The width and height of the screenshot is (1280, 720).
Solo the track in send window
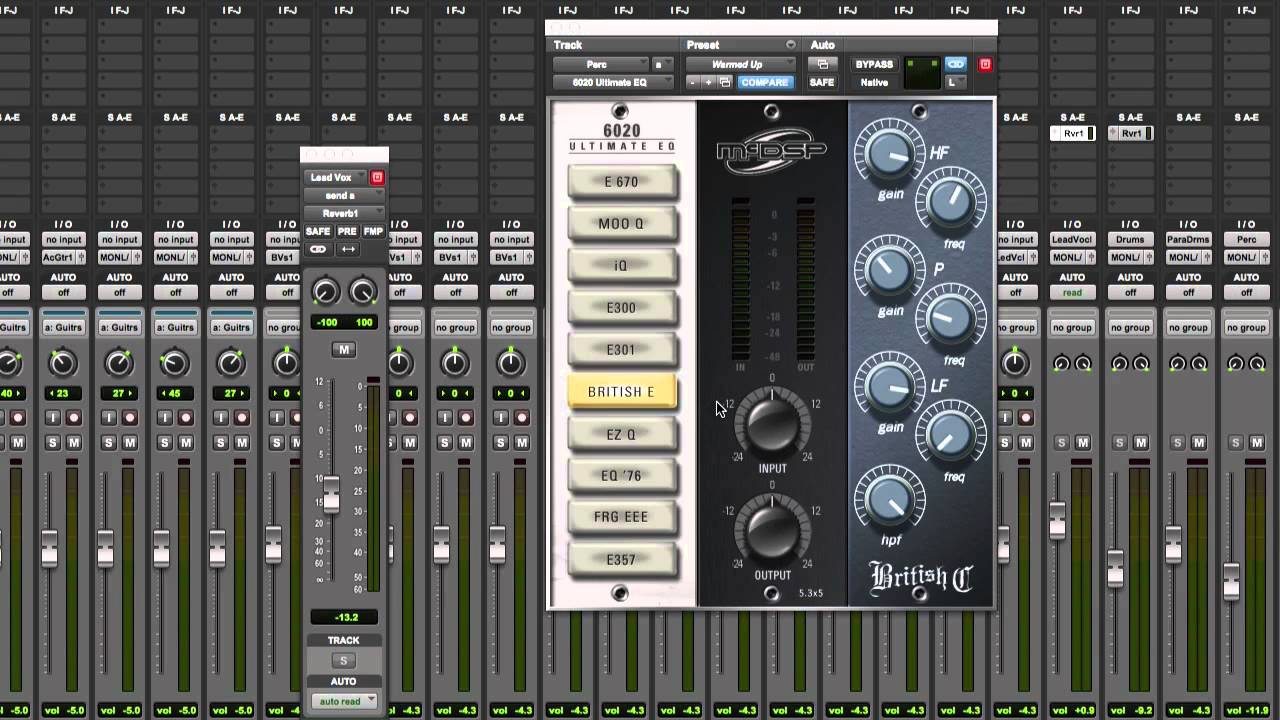click(344, 661)
